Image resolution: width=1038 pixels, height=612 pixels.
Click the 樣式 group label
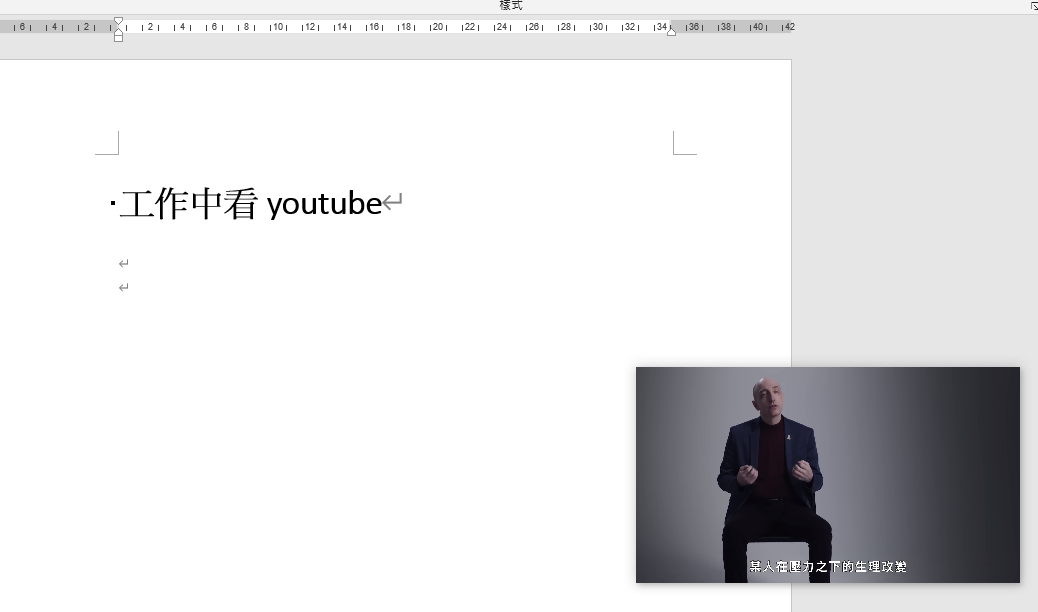(511, 6)
